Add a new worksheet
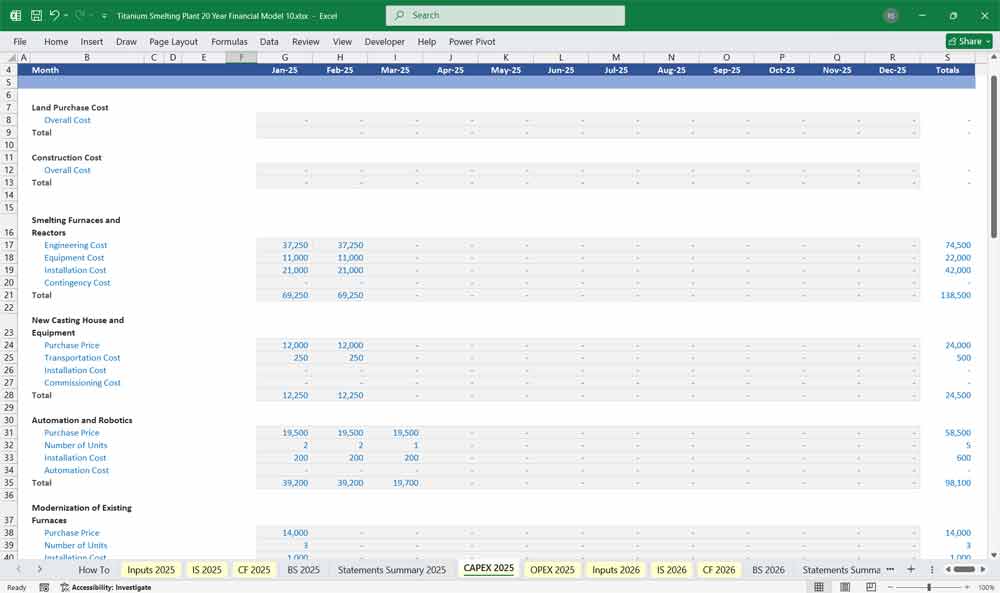Image resolution: width=1000 pixels, height=593 pixels. point(913,569)
